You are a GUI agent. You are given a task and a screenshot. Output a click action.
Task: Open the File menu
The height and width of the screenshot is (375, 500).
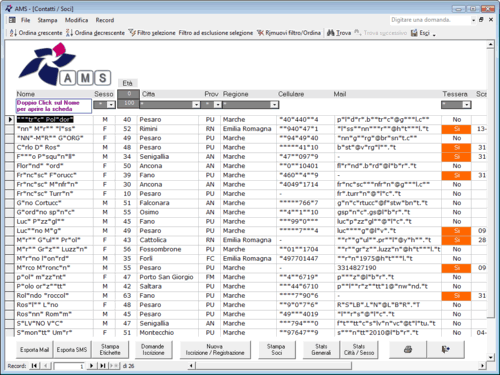click(25, 20)
